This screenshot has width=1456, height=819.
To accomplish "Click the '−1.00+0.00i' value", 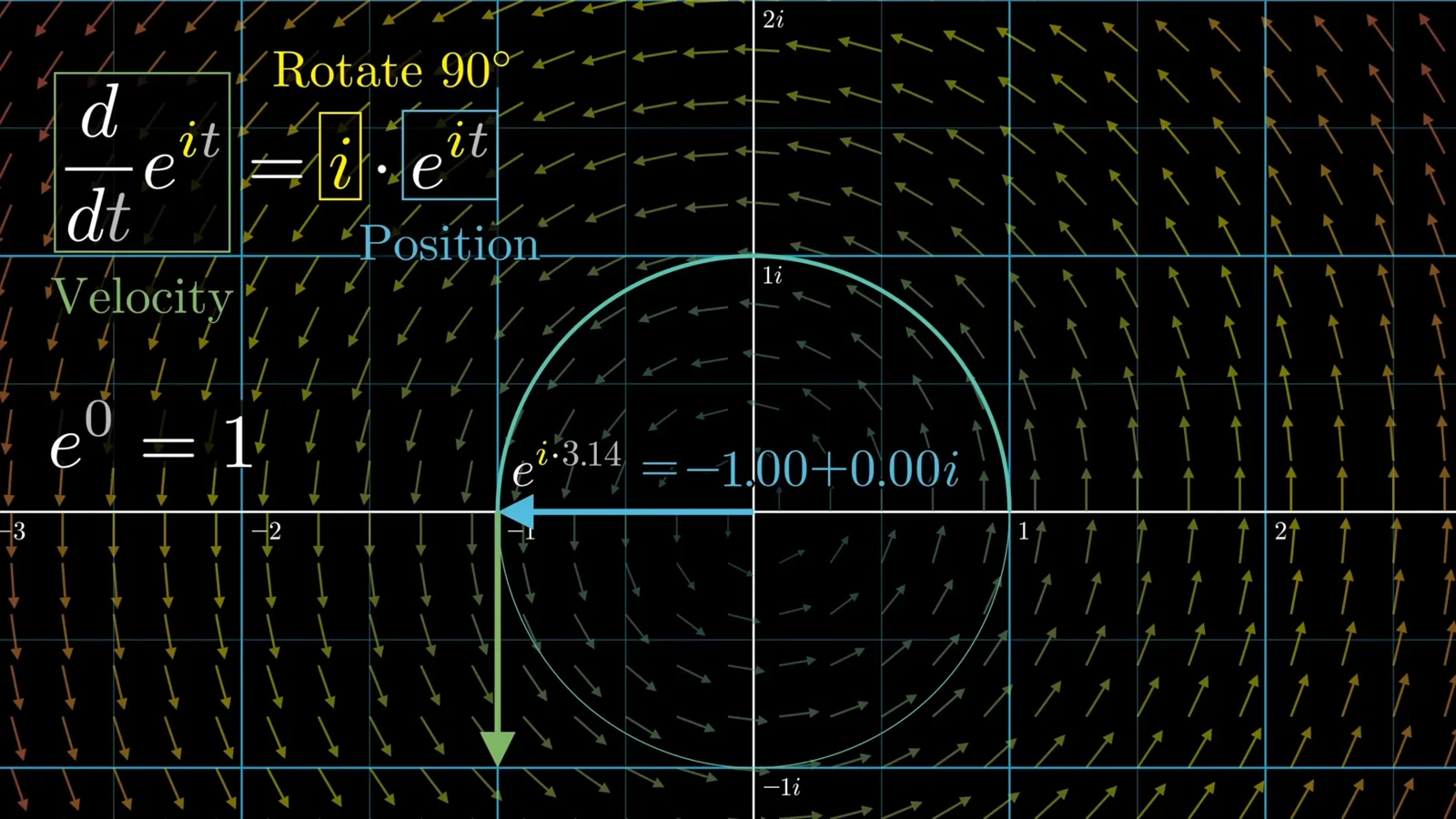I will [x=822, y=470].
